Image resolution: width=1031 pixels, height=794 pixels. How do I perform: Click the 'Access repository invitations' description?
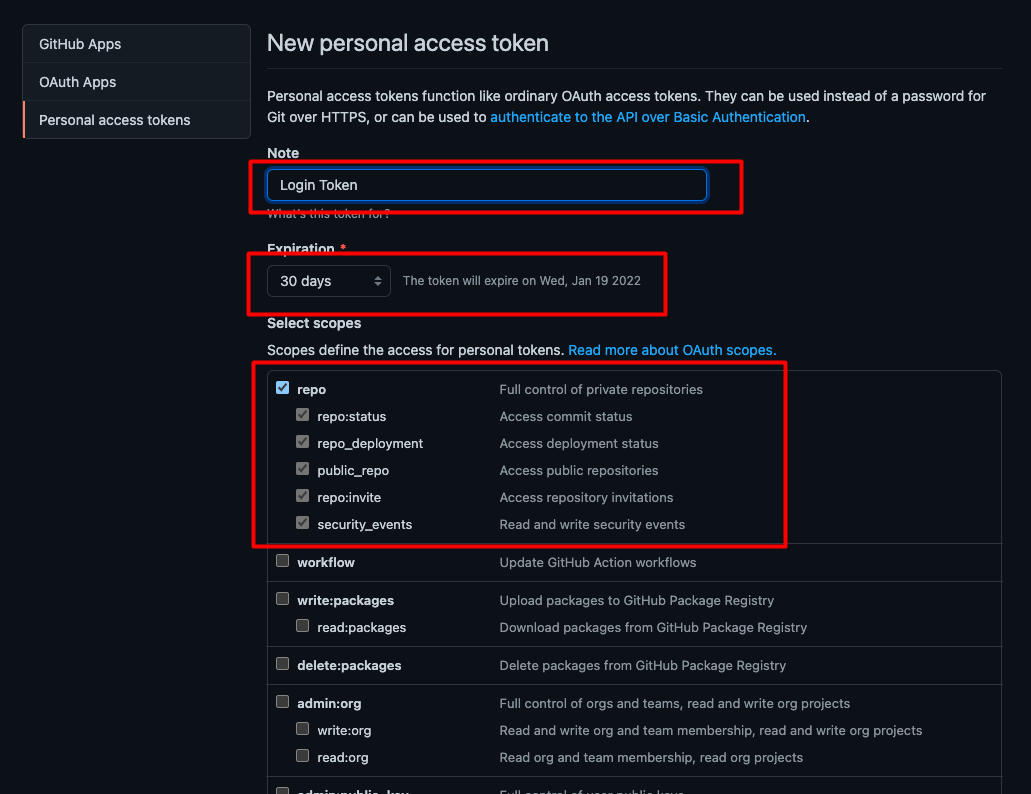(586, 498)
